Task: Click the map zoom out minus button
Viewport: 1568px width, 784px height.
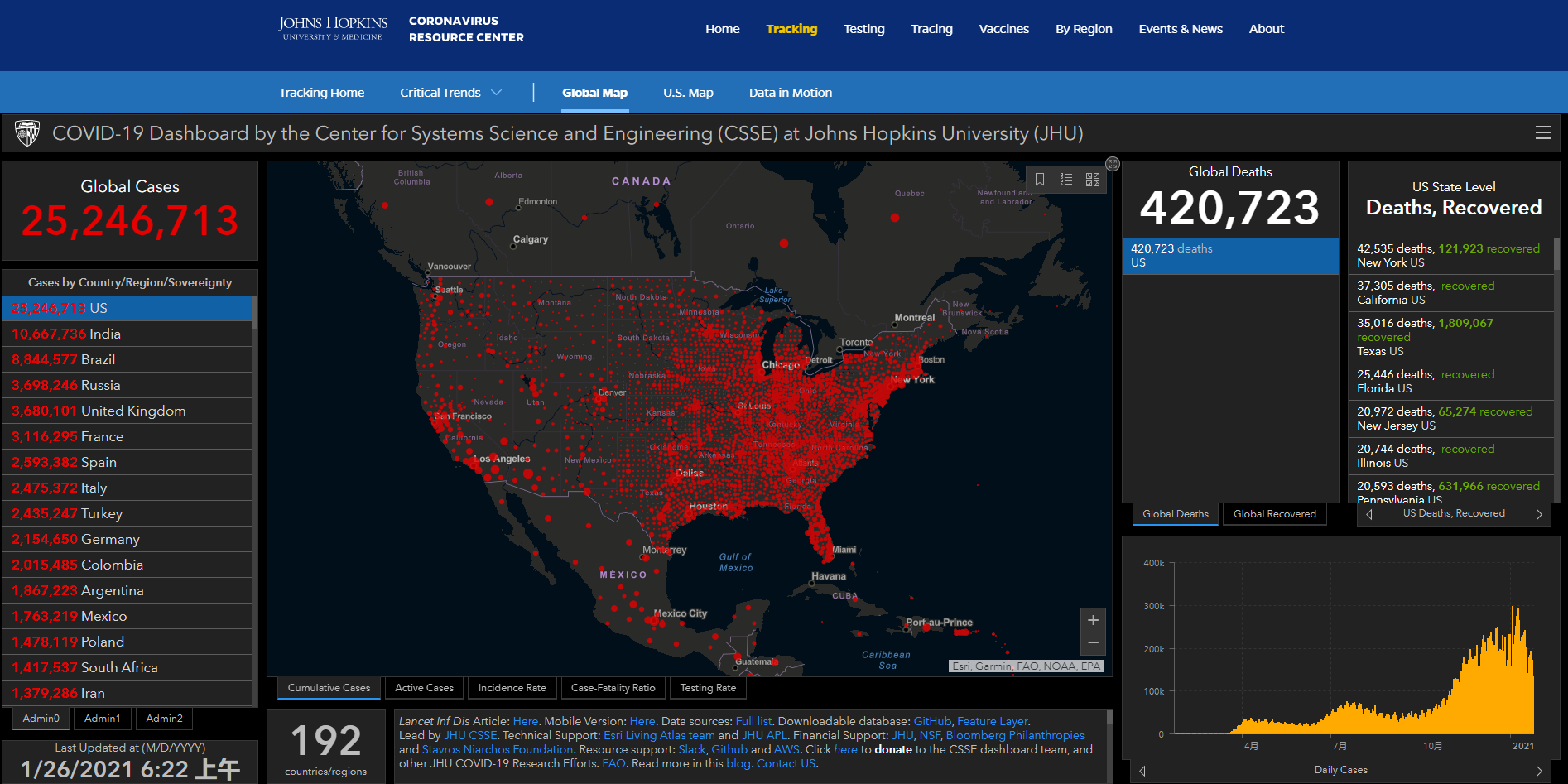Action: [1093, 643]
